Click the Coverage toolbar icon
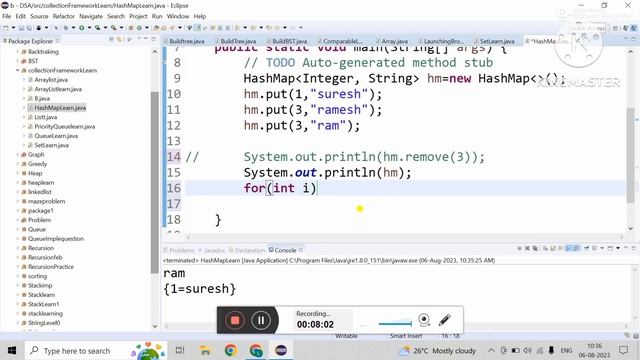The image size is (640, 360). click(98, 28)
